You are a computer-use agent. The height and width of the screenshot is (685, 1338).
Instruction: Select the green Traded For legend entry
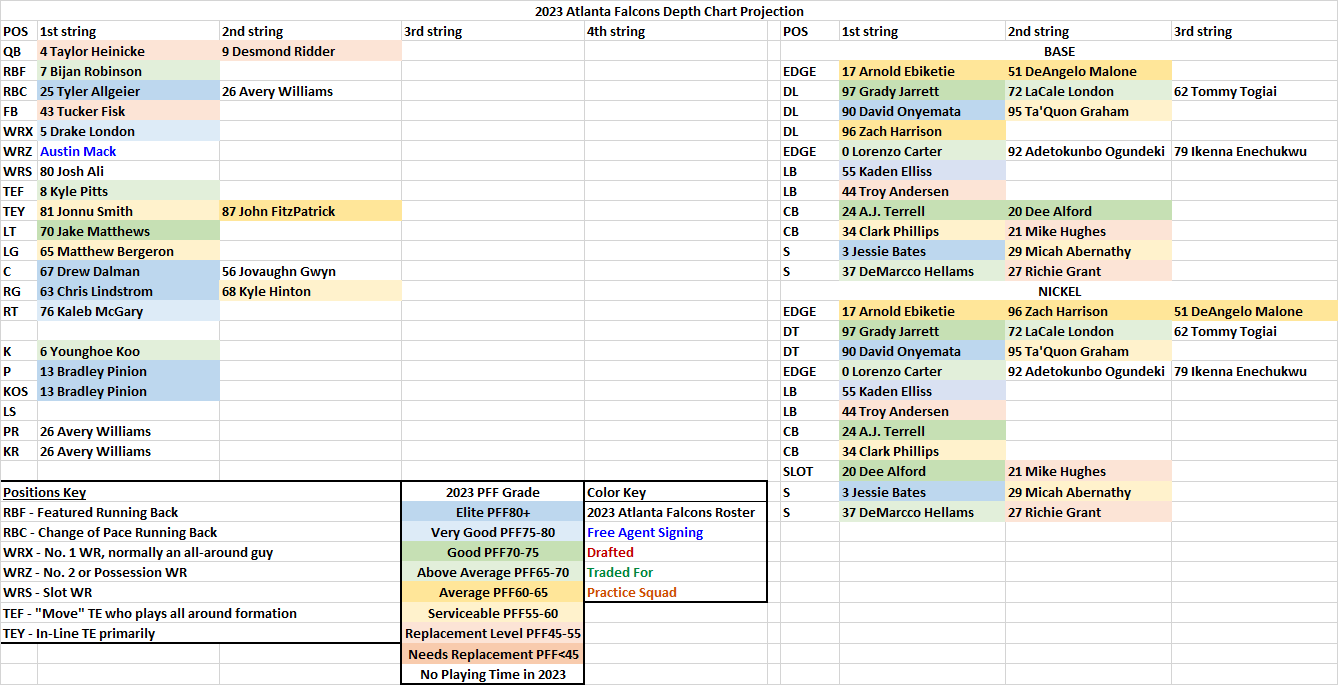620,572
